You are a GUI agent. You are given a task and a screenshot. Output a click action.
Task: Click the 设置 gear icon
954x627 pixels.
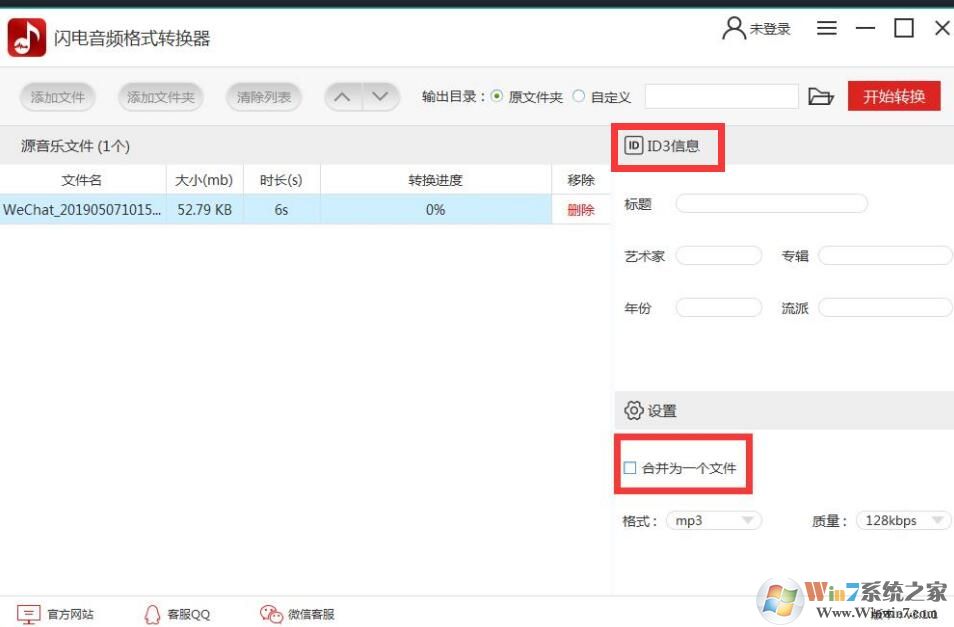[634, 410]
